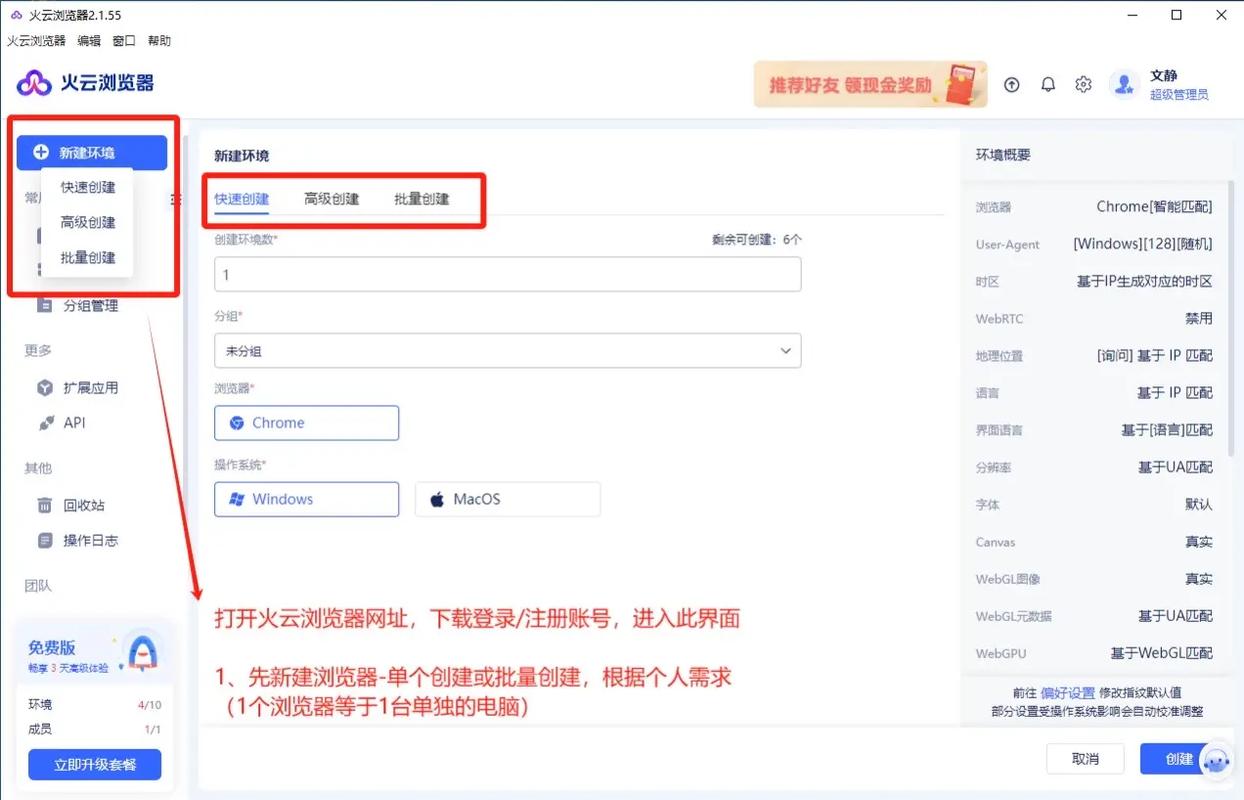This screenshot has height=800, width=1244.
Task: Open the API section in the sidebar
Action: click(71, 422)
